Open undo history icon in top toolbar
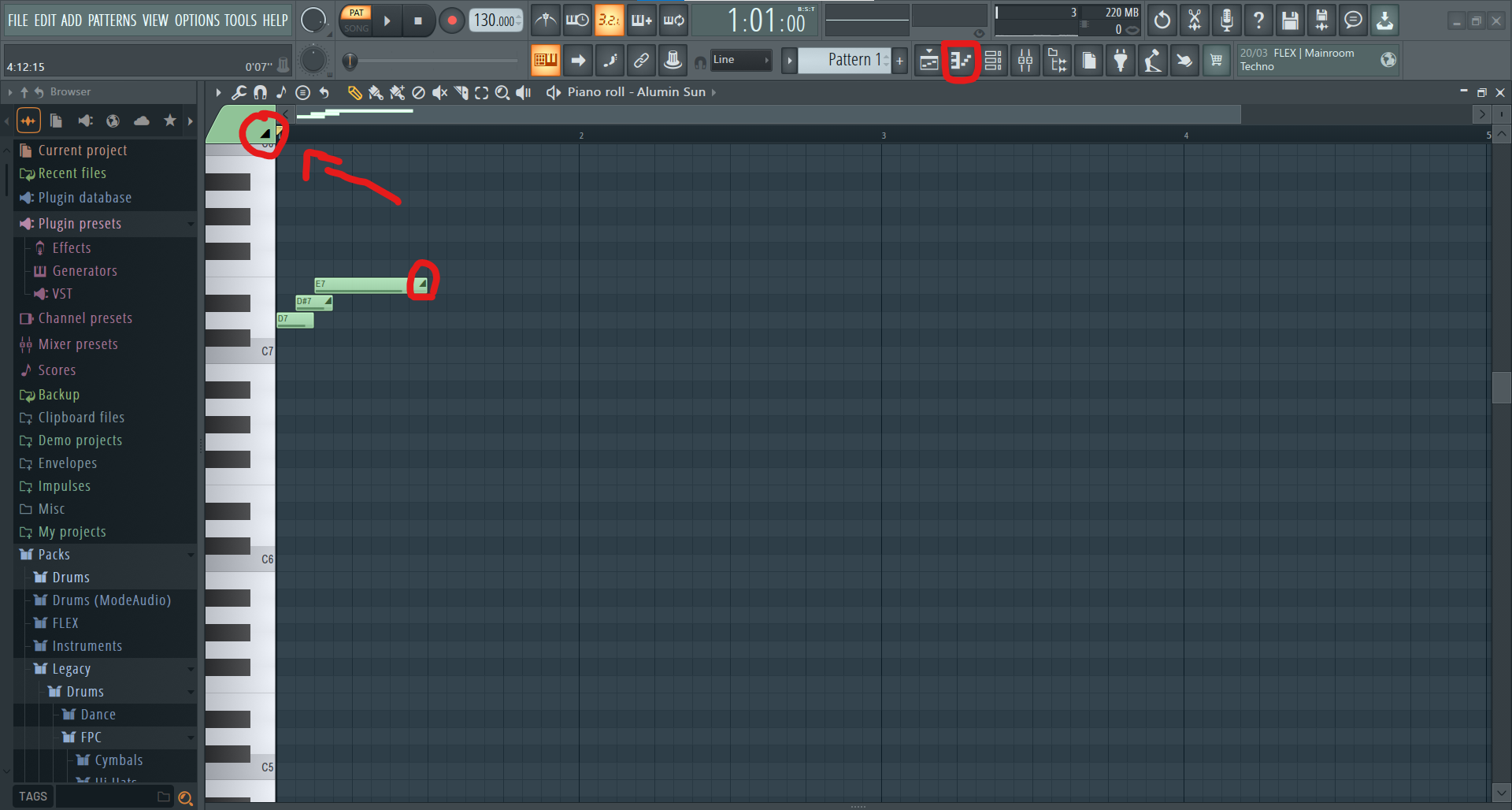 (1162, 20)
